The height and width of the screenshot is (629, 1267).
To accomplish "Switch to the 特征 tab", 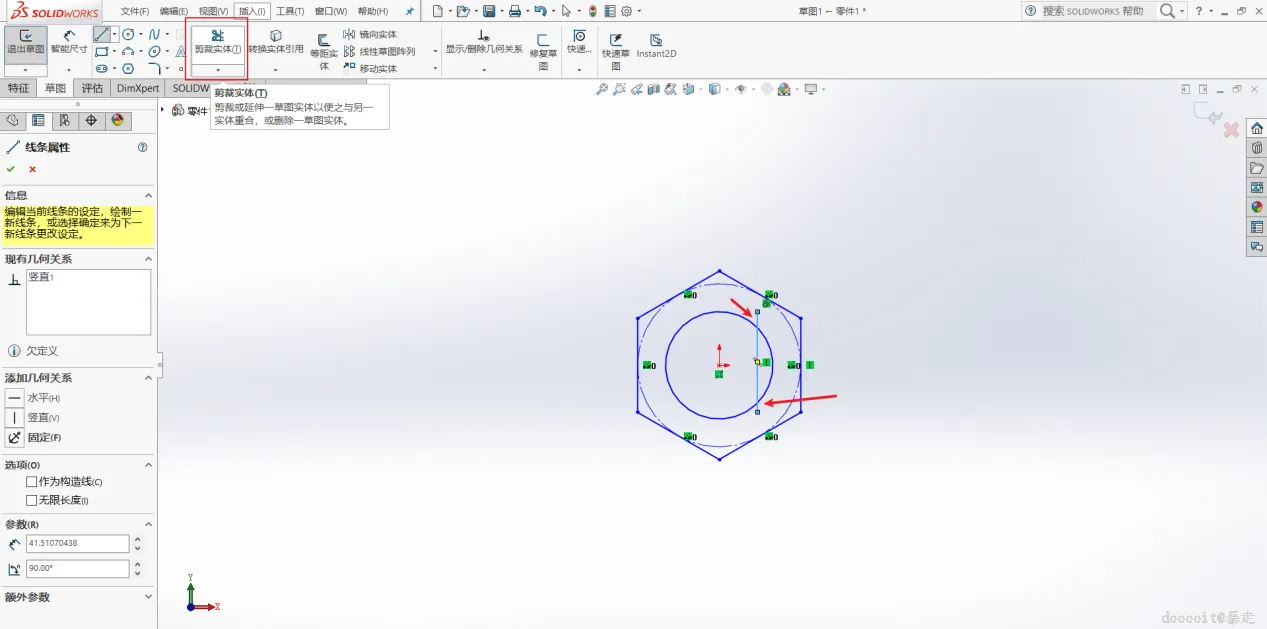I will (18, 88).
